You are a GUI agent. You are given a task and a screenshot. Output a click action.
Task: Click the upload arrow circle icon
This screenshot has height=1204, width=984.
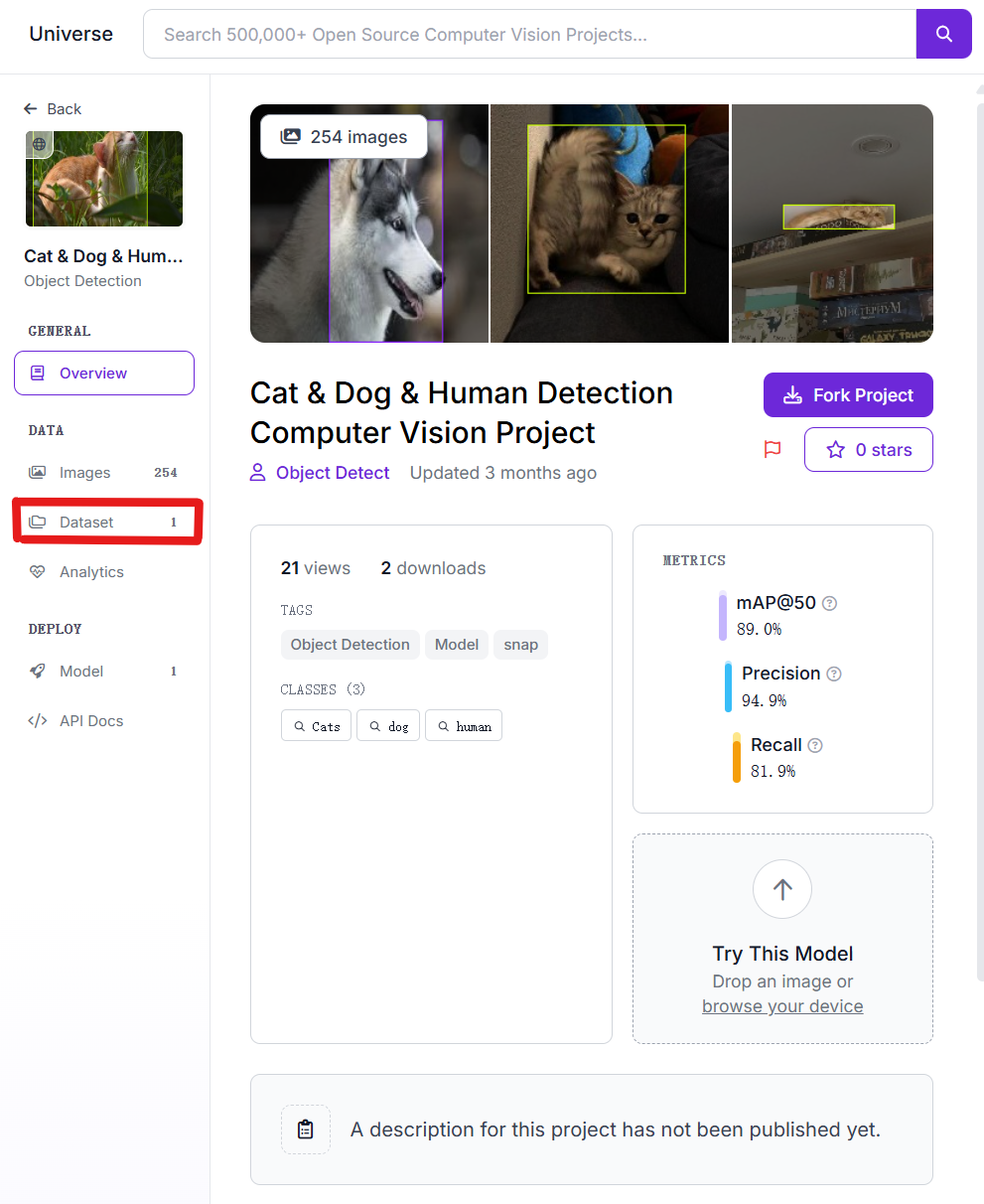click(782, 889)
